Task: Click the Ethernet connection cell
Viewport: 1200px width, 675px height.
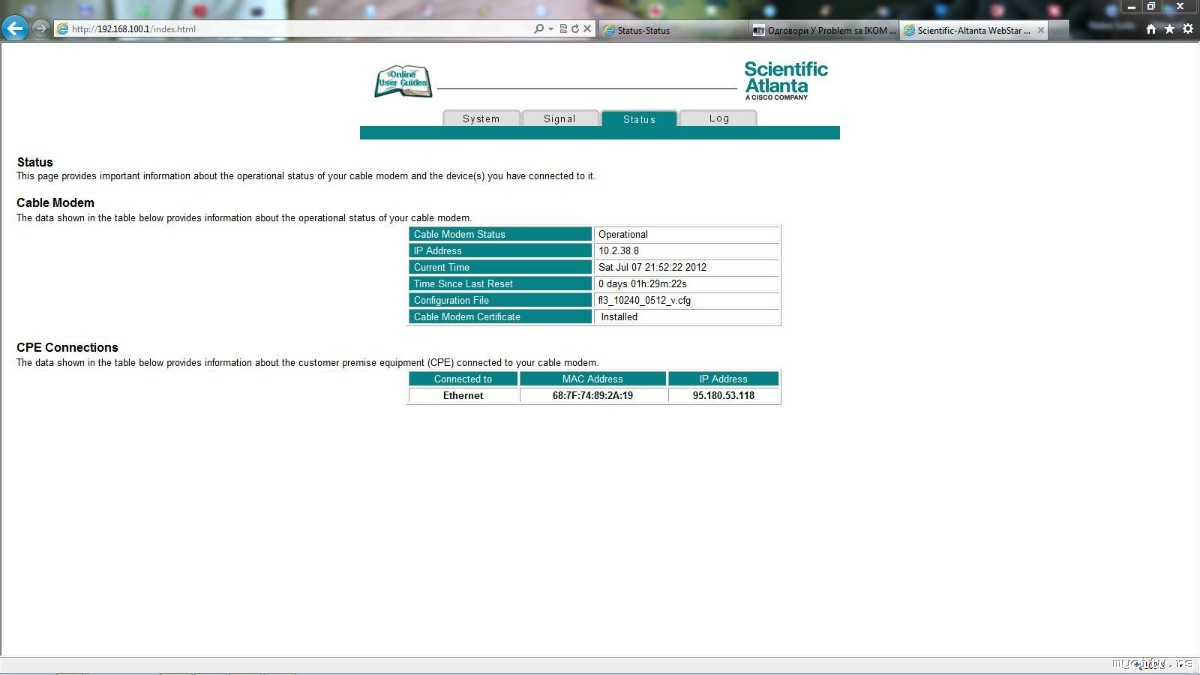Action: coord(463,396)
